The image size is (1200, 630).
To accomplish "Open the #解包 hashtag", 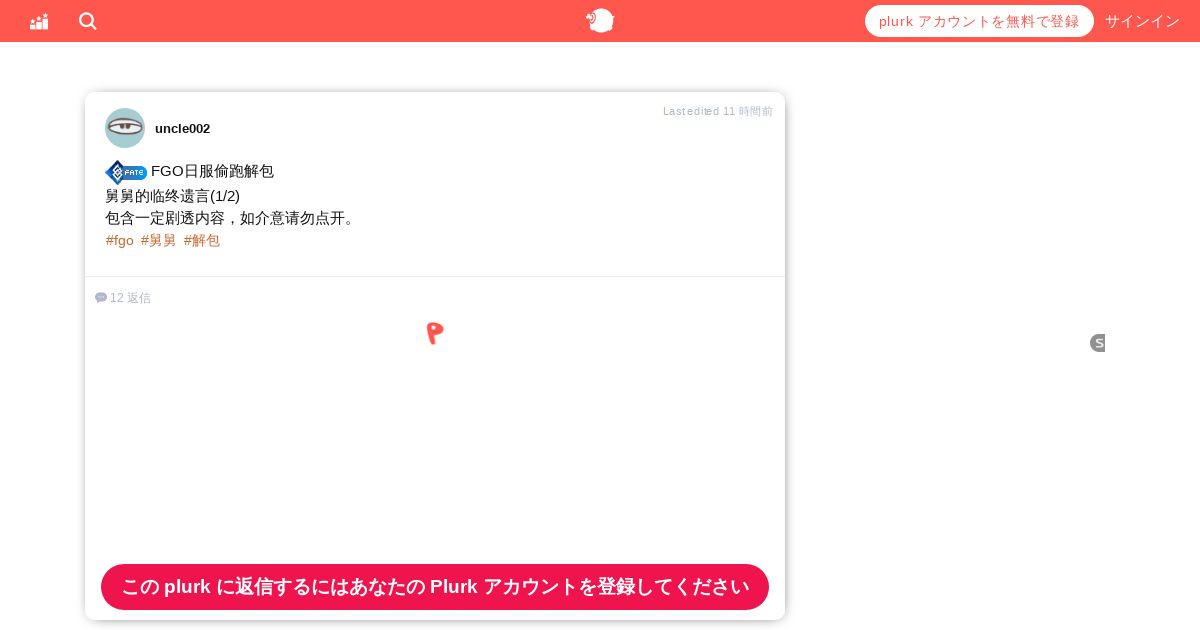I will (x=201, y=240).
